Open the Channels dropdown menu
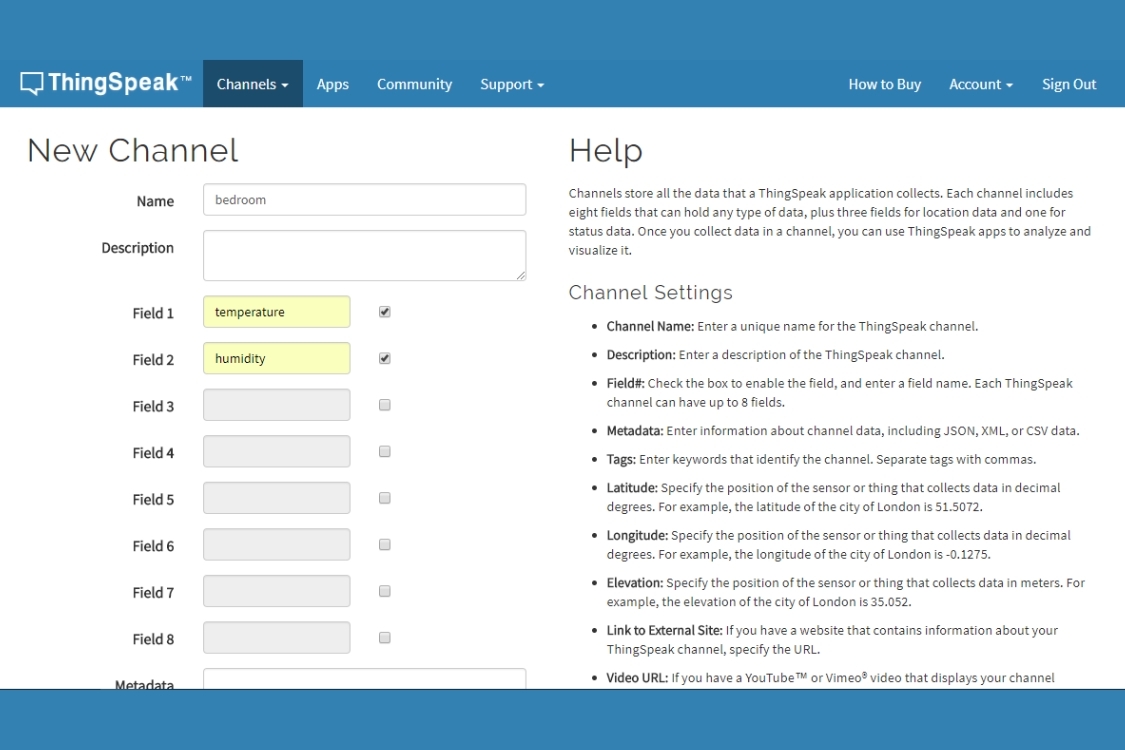The image size is (1125, 750). pos(252,84)
